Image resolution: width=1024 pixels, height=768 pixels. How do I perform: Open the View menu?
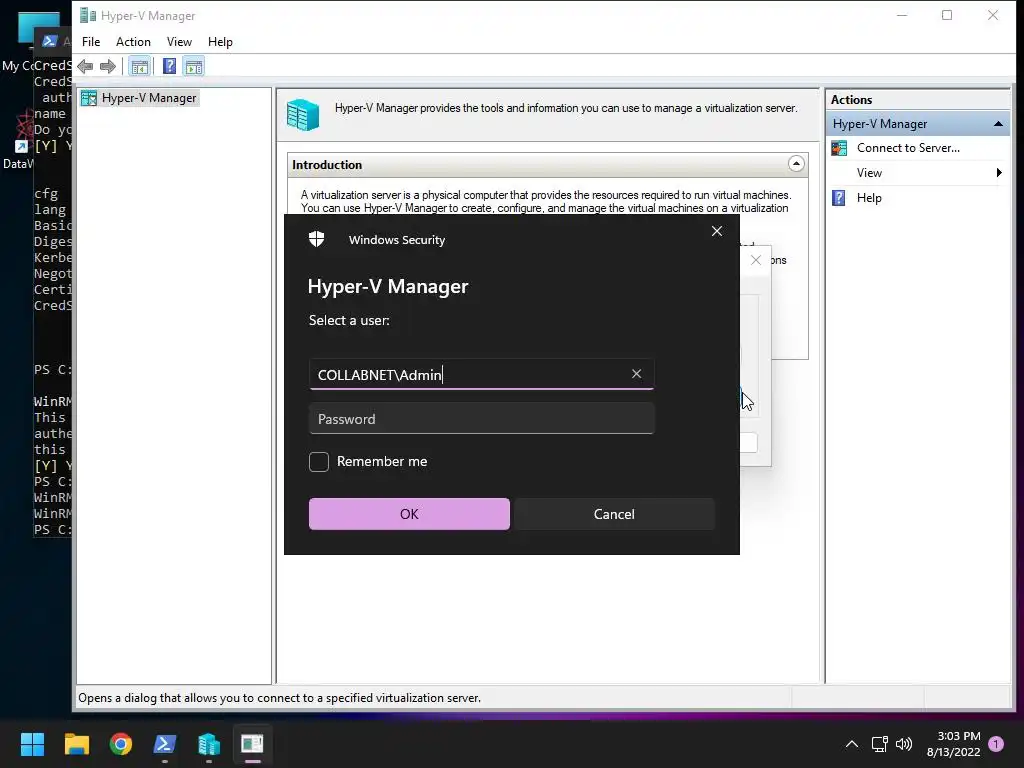[179, 42]
